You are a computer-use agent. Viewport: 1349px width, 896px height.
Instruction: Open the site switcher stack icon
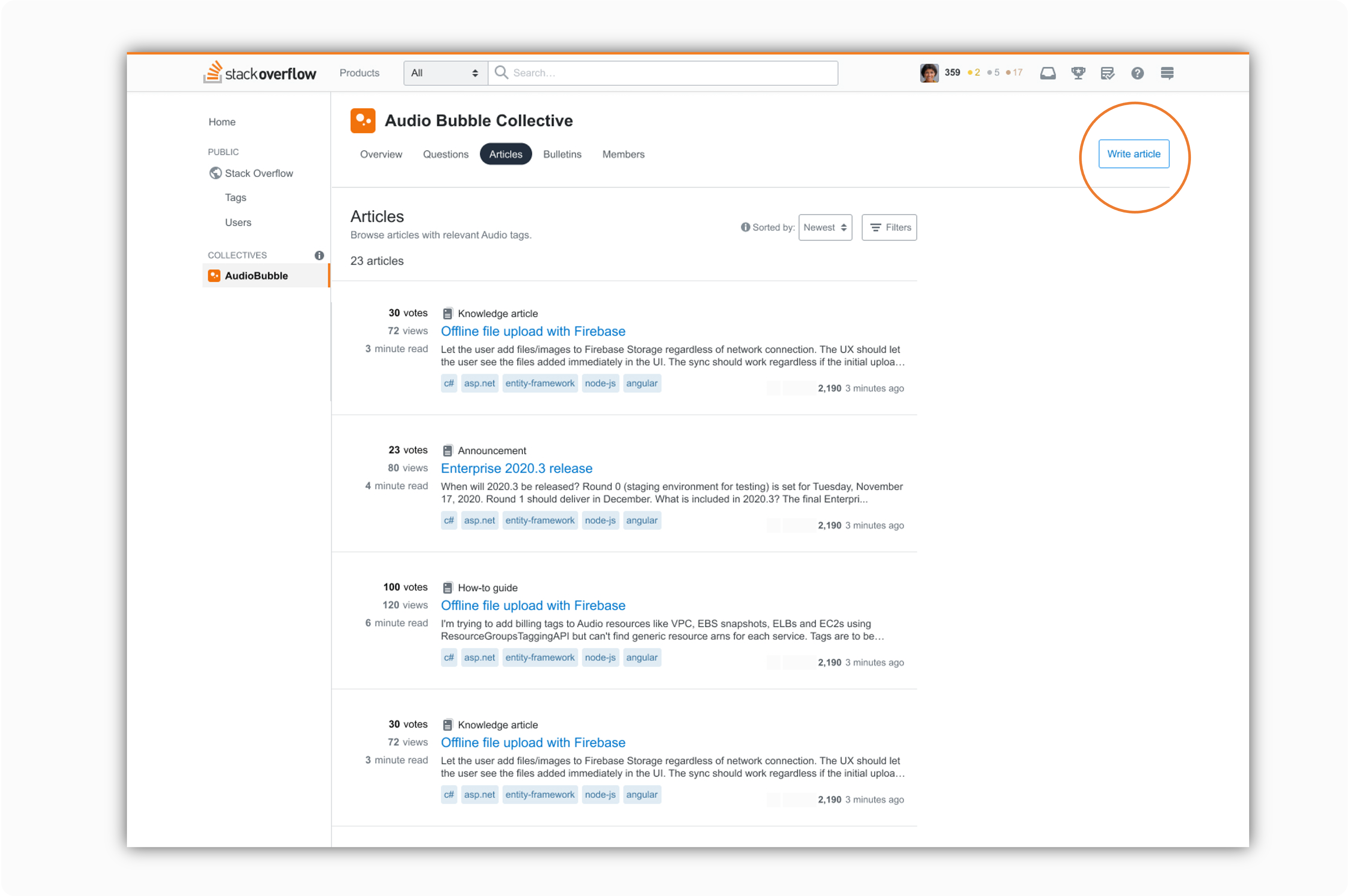coord(1167,73)
